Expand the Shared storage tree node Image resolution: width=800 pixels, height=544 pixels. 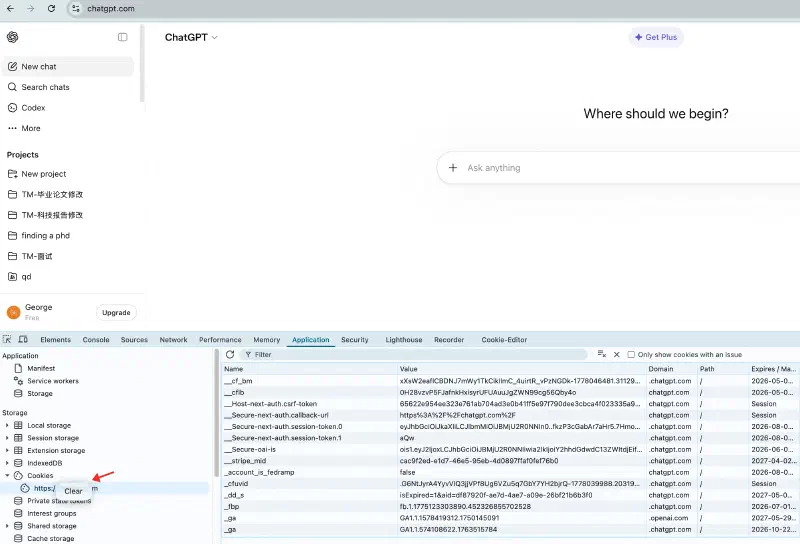point(7,526)
